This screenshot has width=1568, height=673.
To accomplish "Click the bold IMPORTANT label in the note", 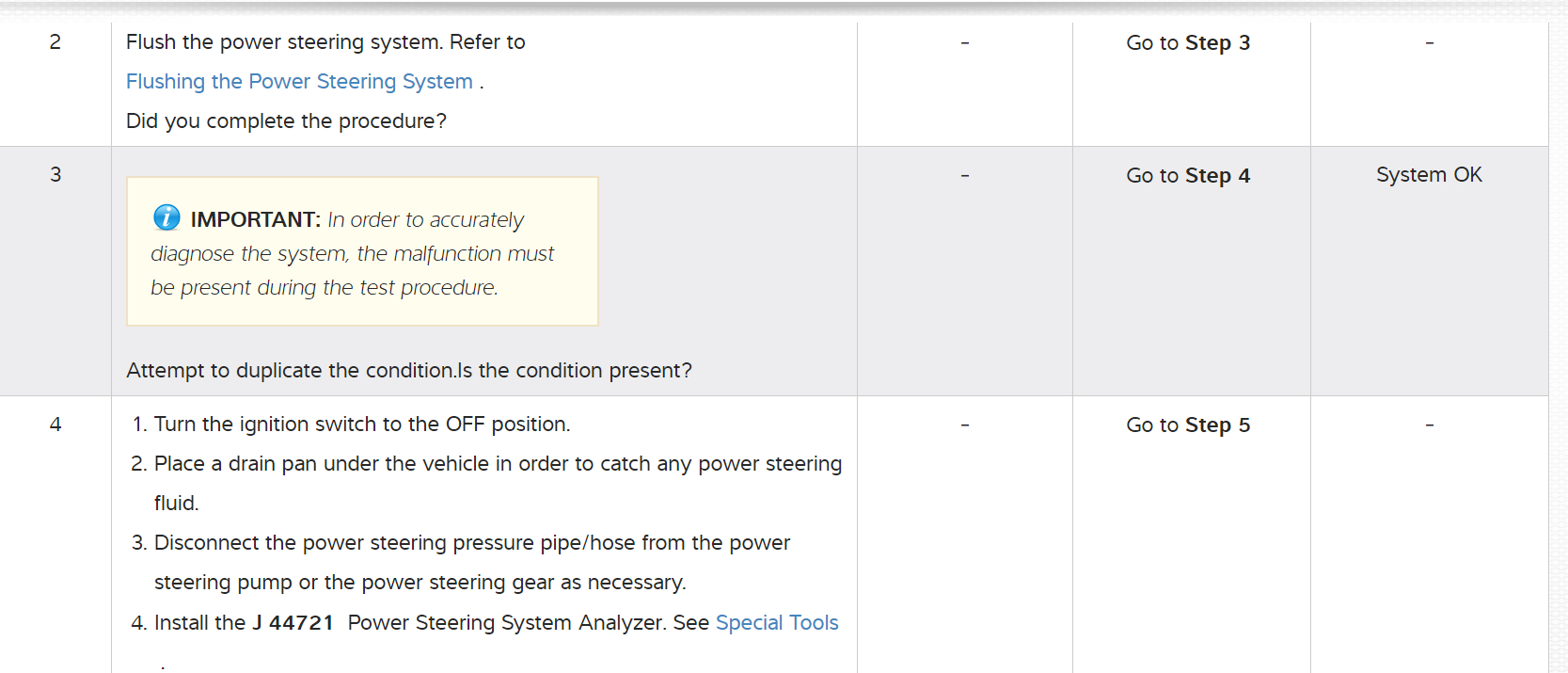I will (255, 220).
